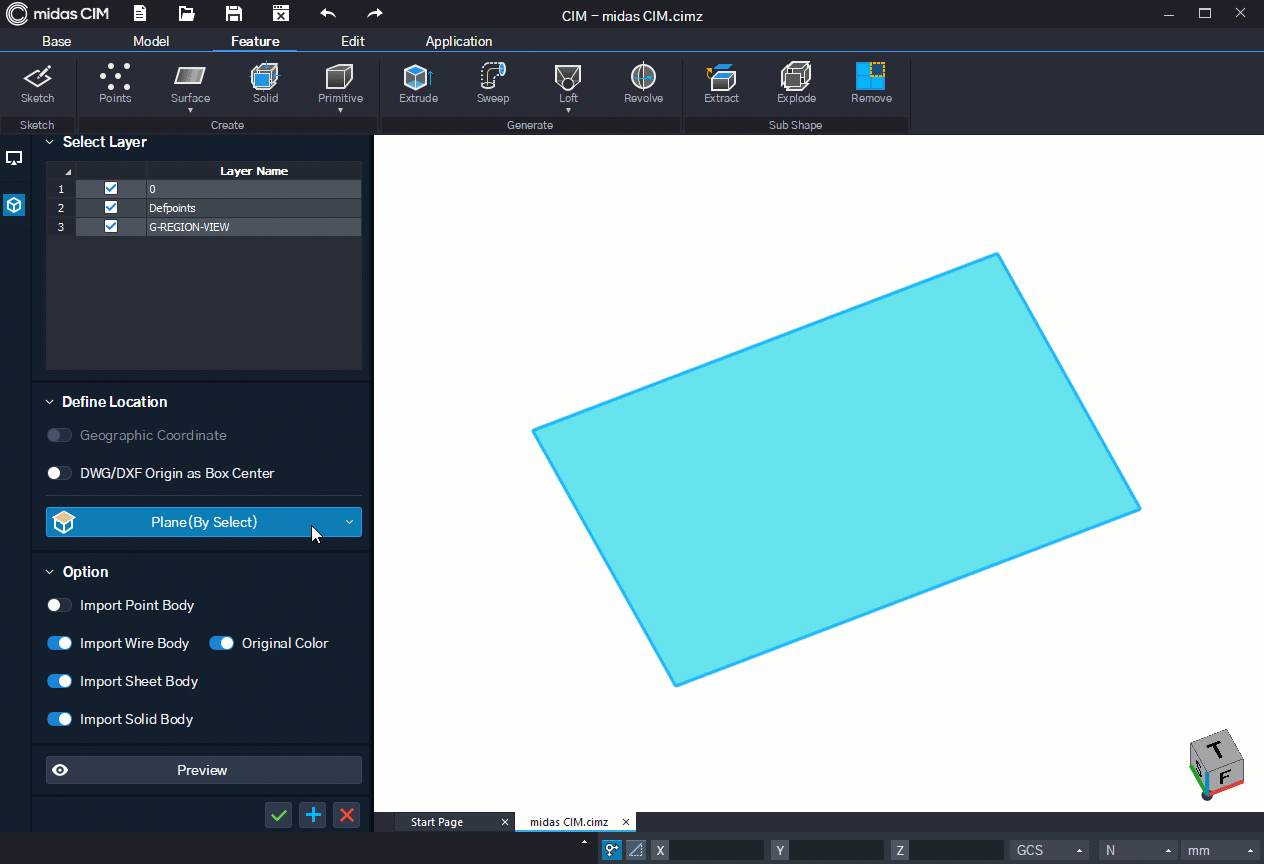The image size is (1264, 864).
Task: Uncheck the Defpoints layer checkbox
Action: coord(111,207)
